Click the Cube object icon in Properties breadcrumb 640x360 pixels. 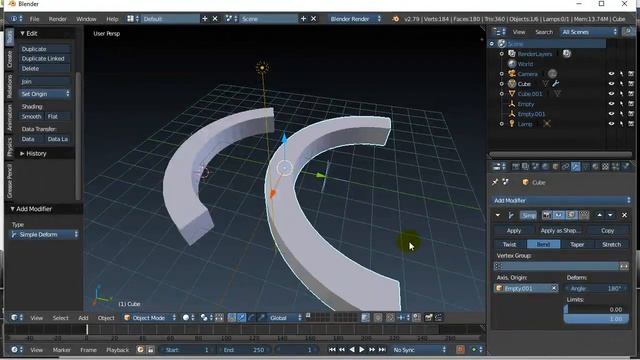coord(526,182)
